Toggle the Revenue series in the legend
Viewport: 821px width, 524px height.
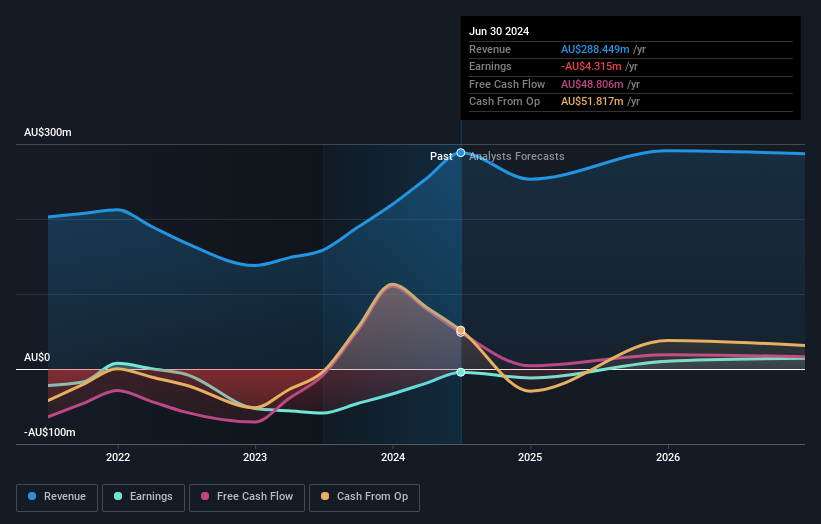(57, 497)
